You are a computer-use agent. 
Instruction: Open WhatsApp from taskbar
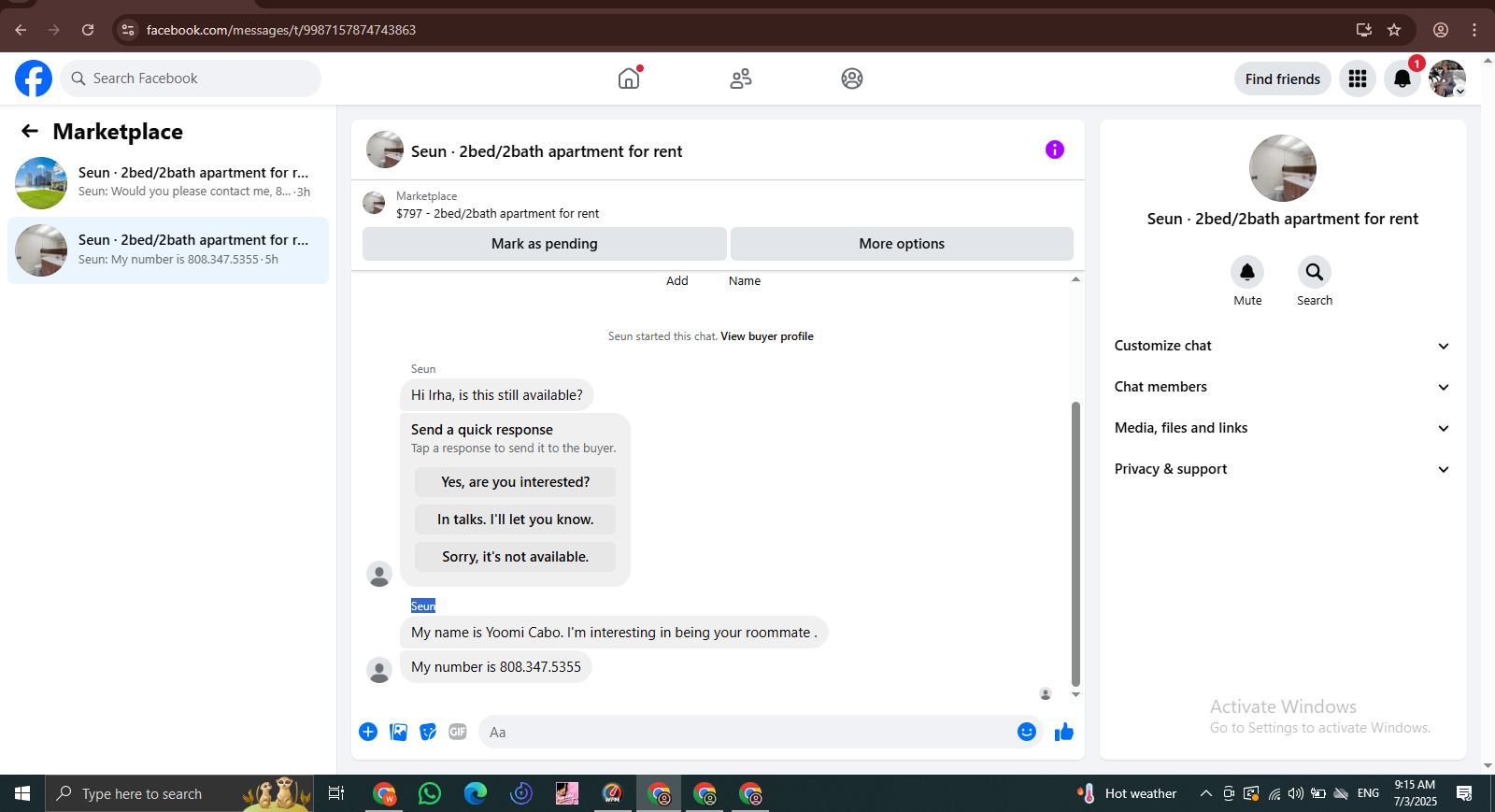(430, 794)
